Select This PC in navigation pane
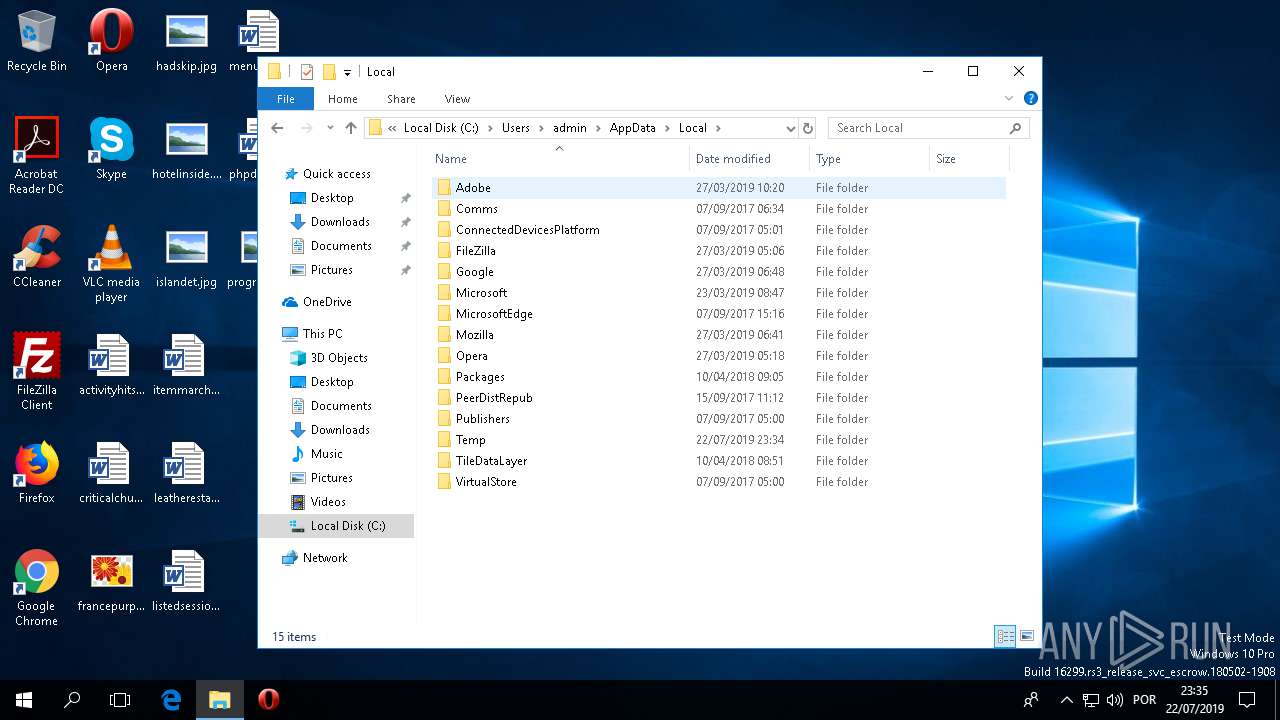The image size is (1280, 720). click(x=313, y=334)
